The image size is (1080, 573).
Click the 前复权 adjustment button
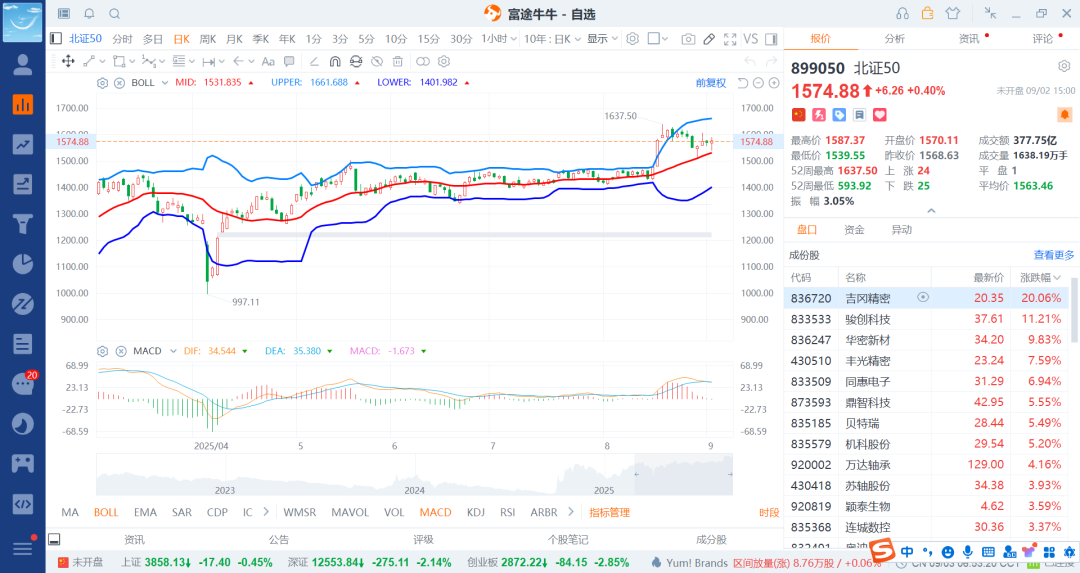[711, 83]
